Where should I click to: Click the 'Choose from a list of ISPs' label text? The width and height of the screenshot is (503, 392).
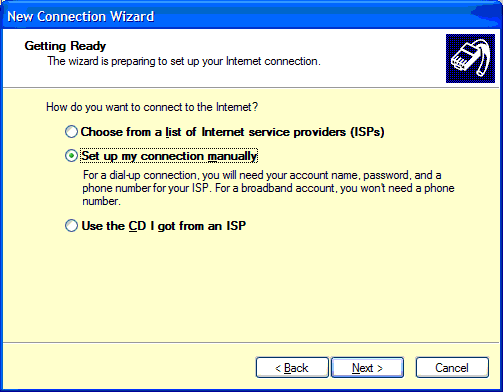click(x=233, y=132)
